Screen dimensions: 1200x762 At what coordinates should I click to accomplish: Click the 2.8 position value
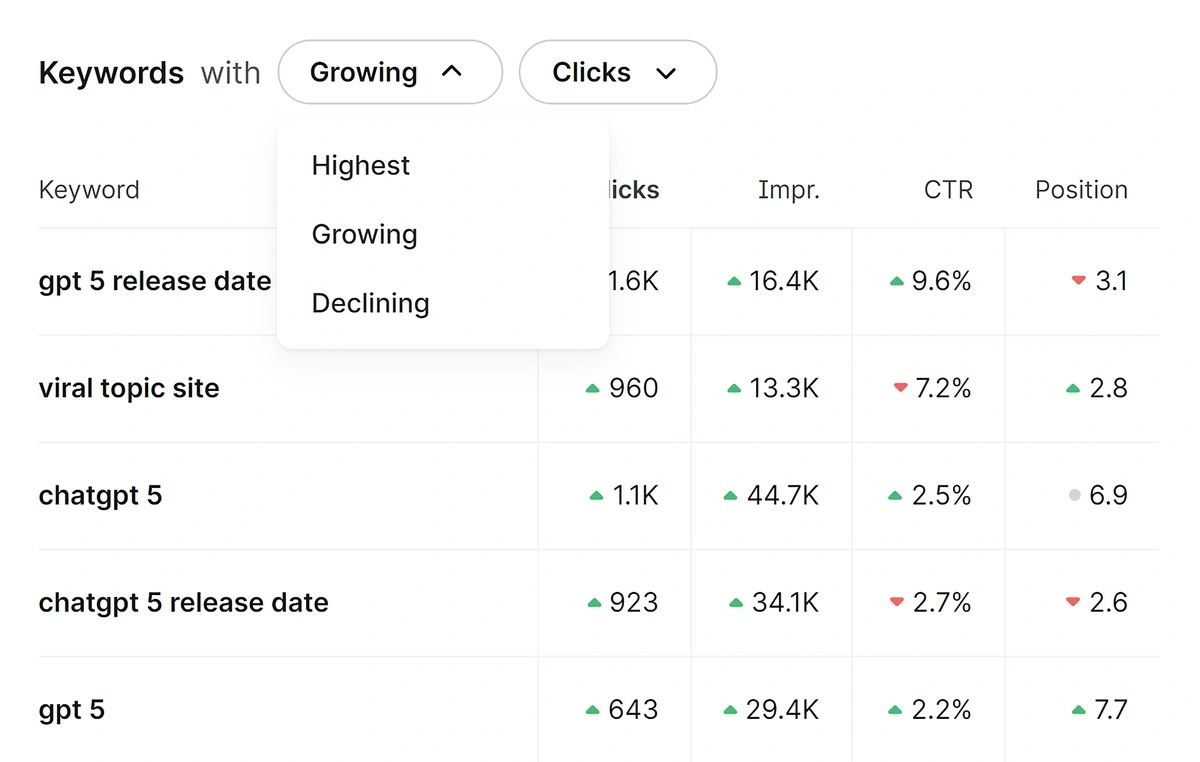(1109, 388)
